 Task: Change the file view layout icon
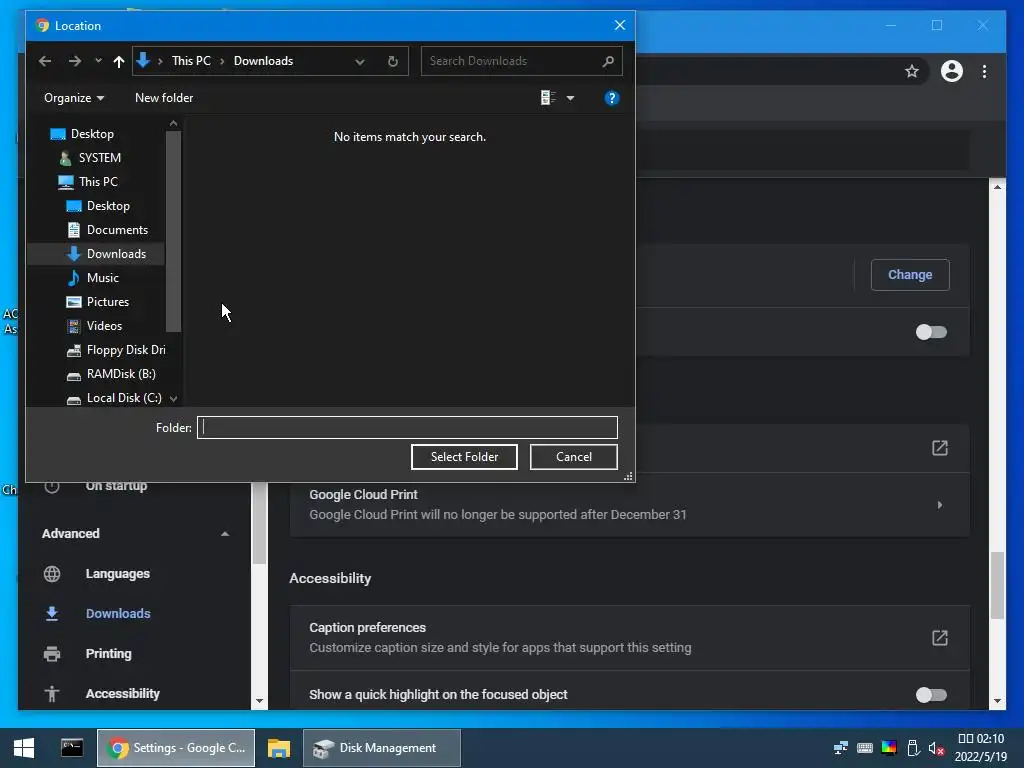point(548,98)
